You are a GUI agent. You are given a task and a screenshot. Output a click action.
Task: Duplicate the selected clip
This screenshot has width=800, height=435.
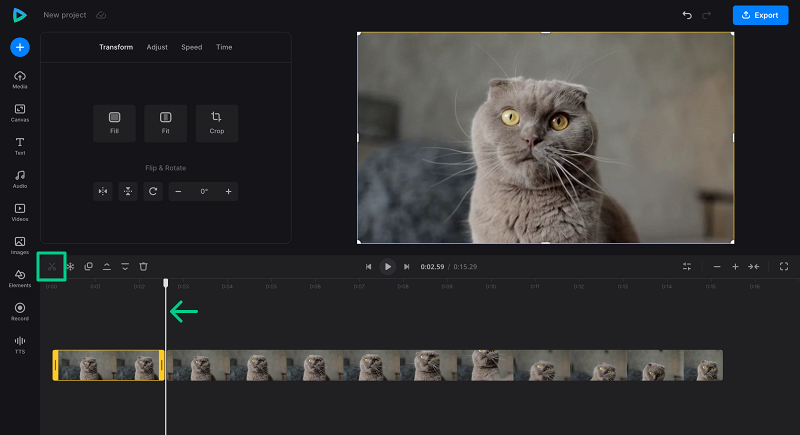coord(88,267)
